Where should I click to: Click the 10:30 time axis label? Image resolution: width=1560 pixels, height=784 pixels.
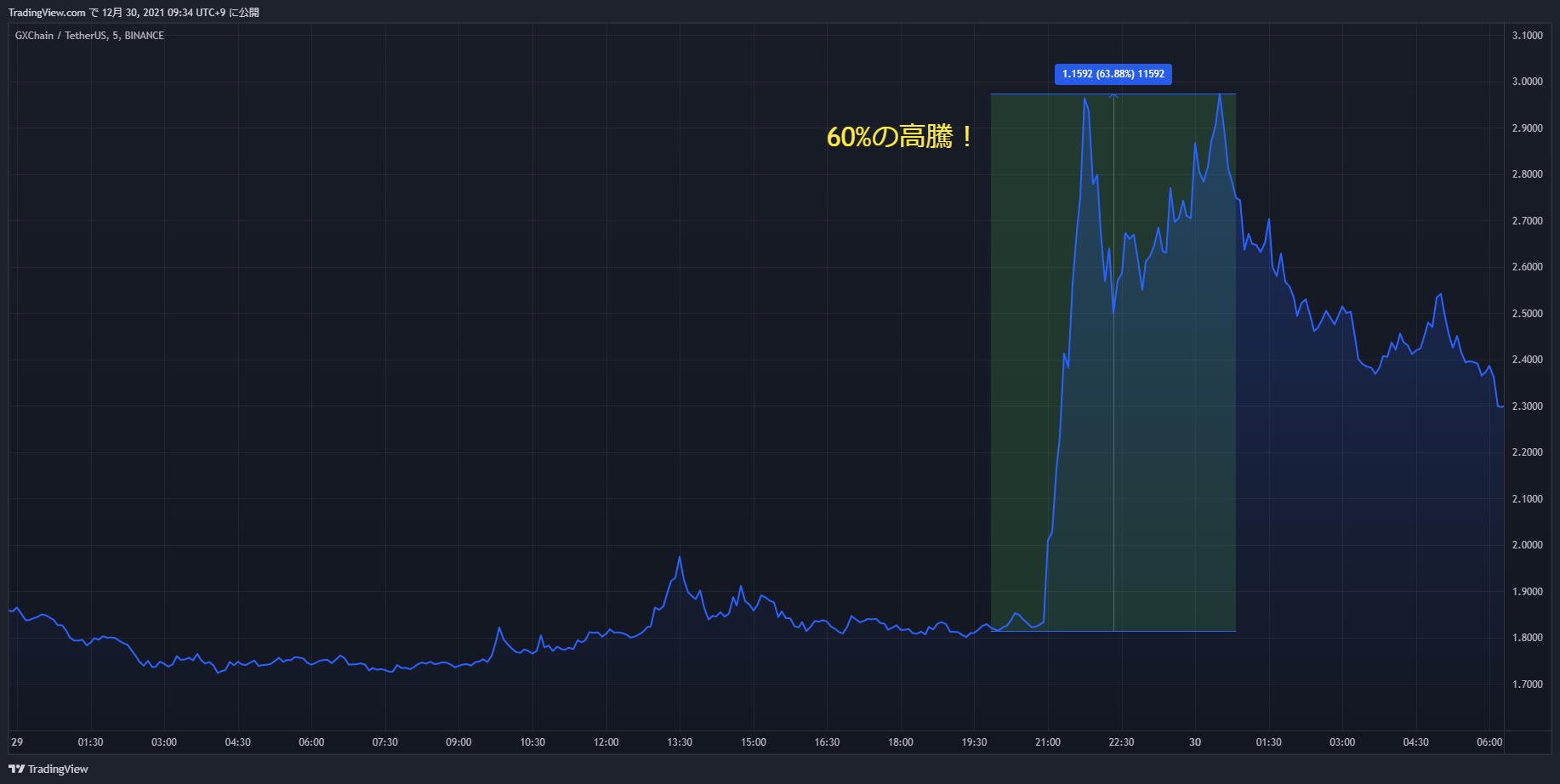click(532, 742)
